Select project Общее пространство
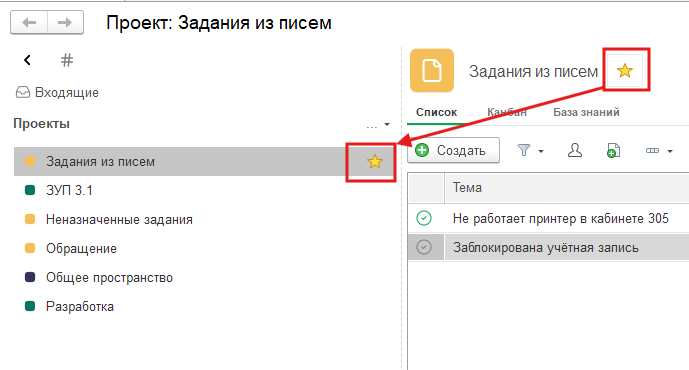This screenshot has width=689, height=370. coord(109,277)
